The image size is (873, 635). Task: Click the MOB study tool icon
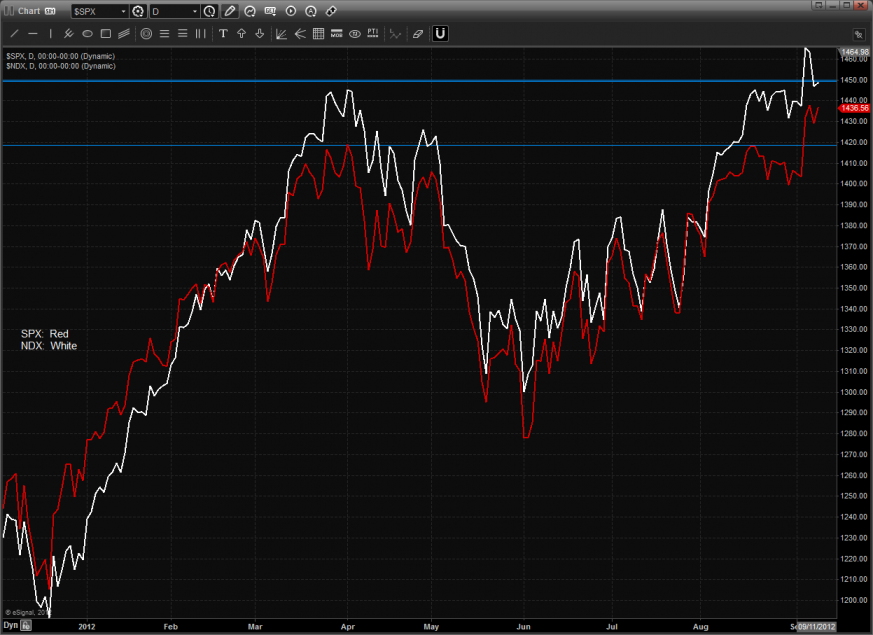click(336, 34)
